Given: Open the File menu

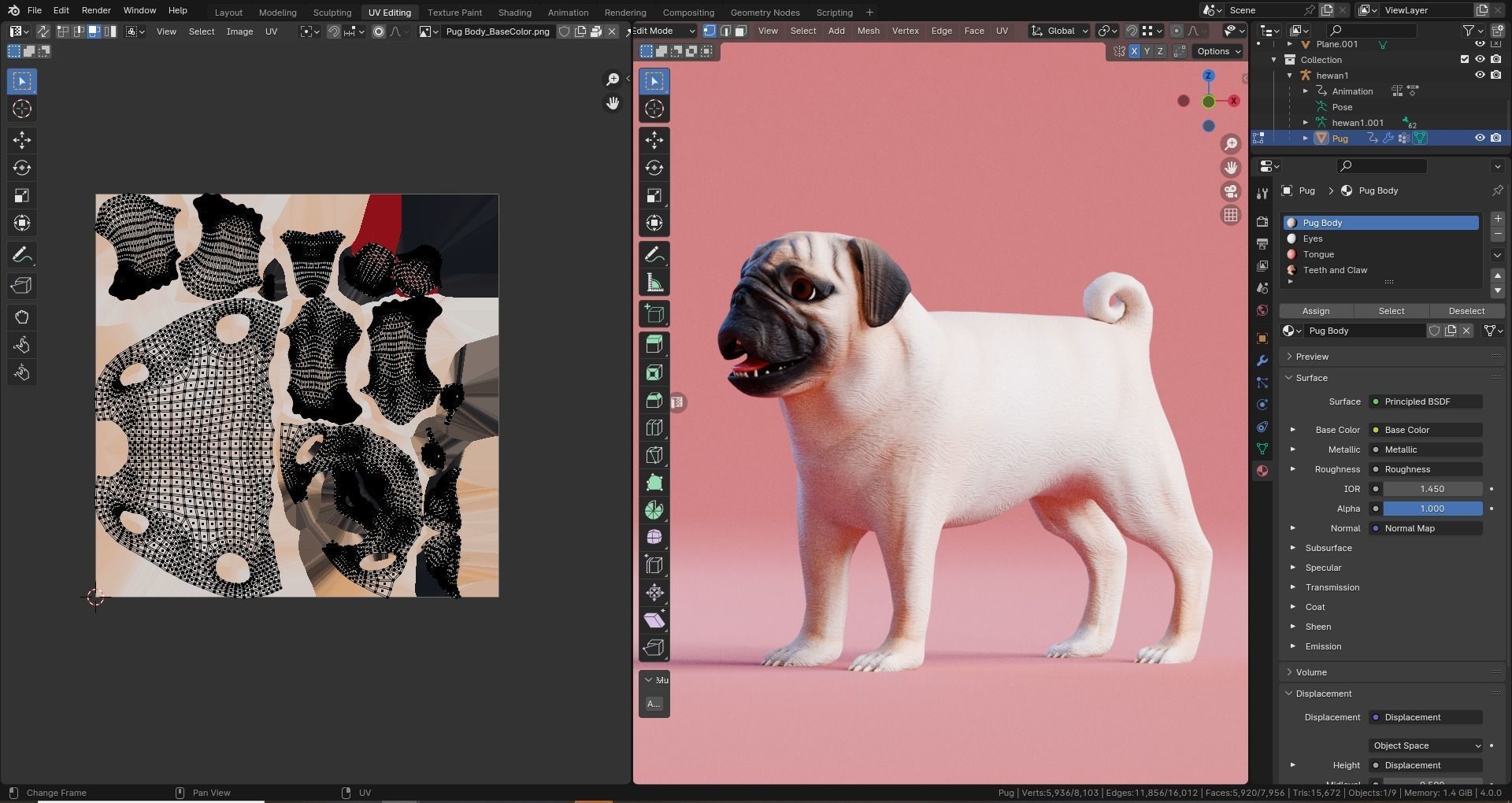Looking at the screenshot, I should pos(35,10).
